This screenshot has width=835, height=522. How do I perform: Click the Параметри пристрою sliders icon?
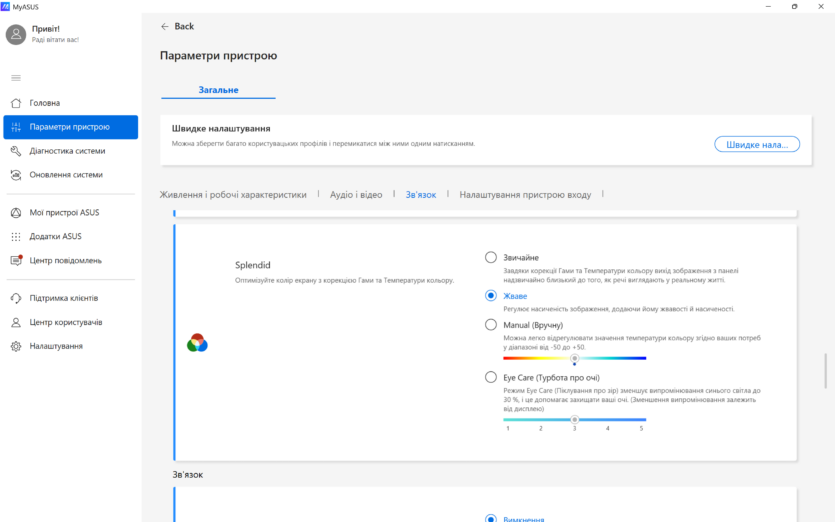coord(16,127)
